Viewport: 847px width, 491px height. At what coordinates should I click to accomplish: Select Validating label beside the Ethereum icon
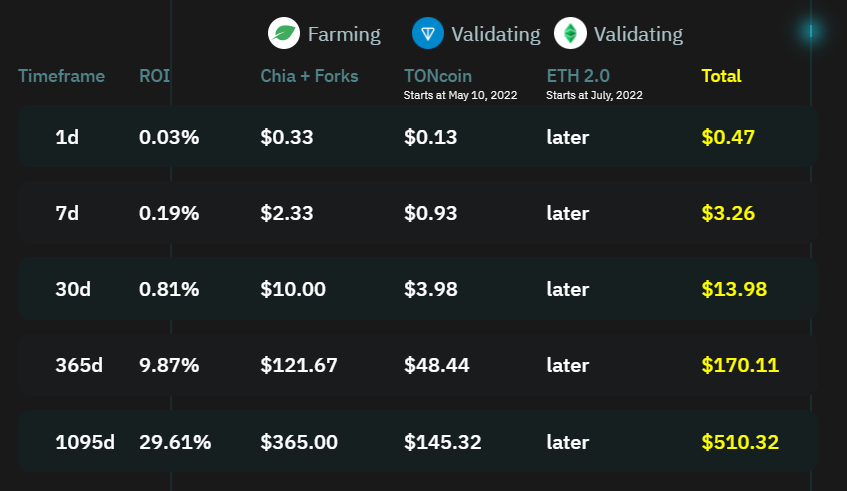click(x=638, y=34)
